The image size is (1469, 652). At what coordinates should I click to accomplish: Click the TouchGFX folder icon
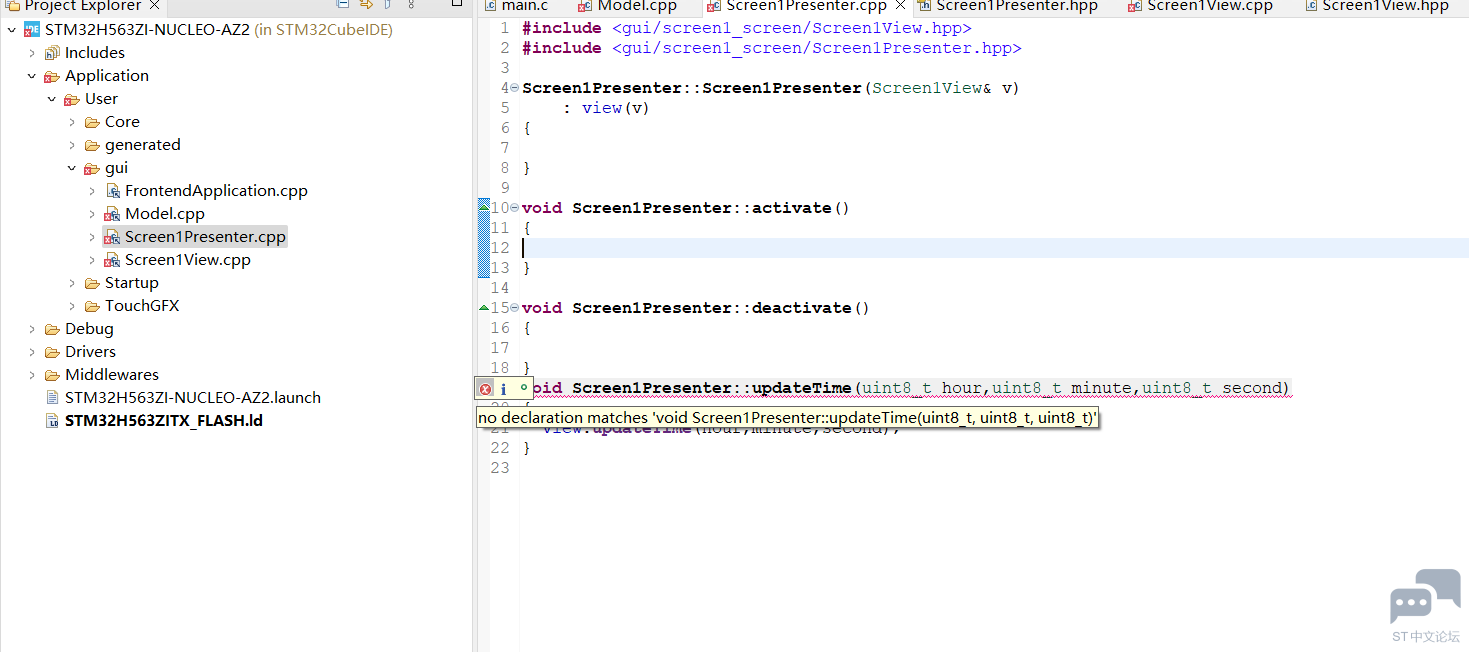92,306
